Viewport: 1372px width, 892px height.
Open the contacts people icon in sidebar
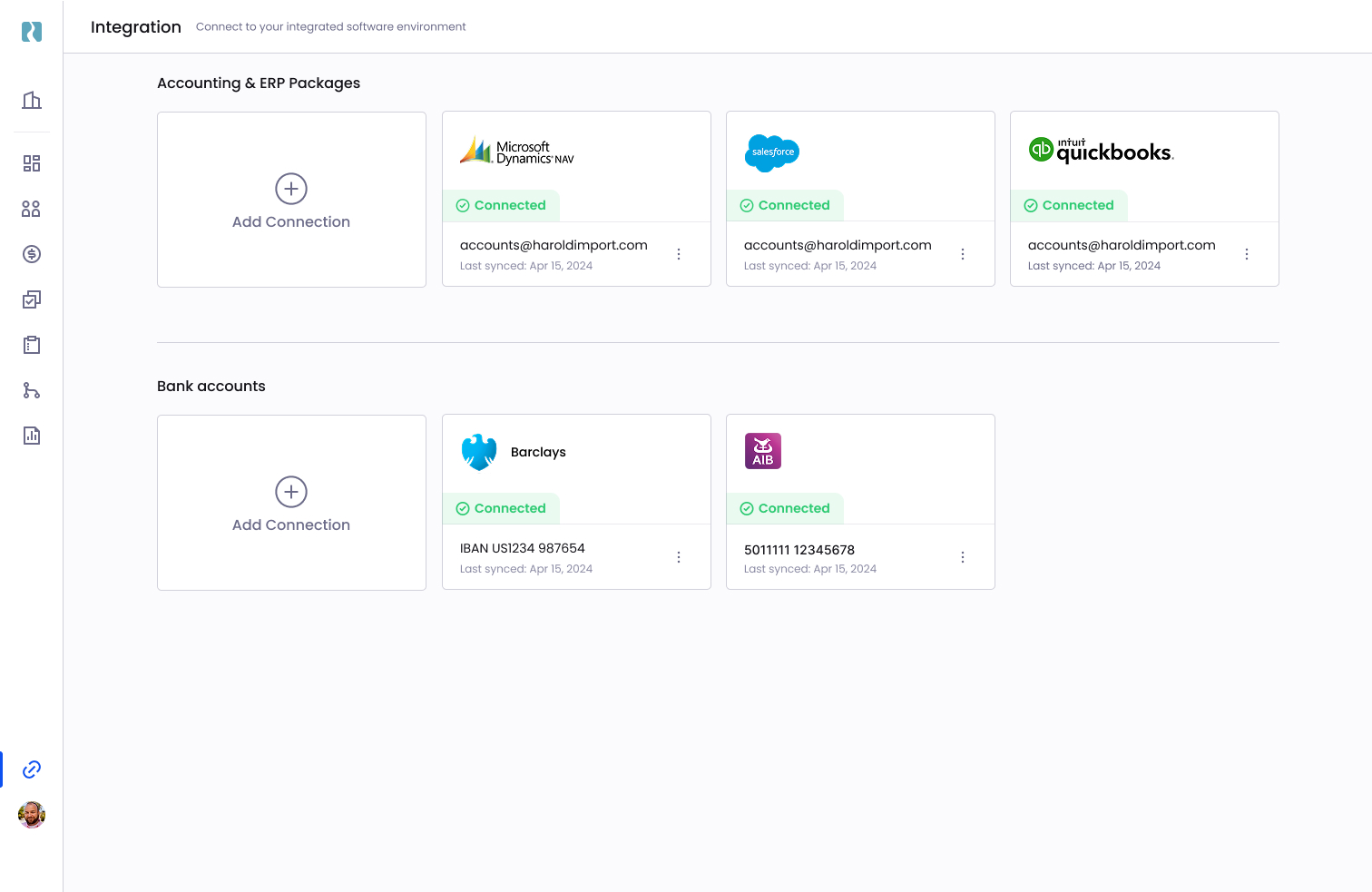click(x=32, y=209)
